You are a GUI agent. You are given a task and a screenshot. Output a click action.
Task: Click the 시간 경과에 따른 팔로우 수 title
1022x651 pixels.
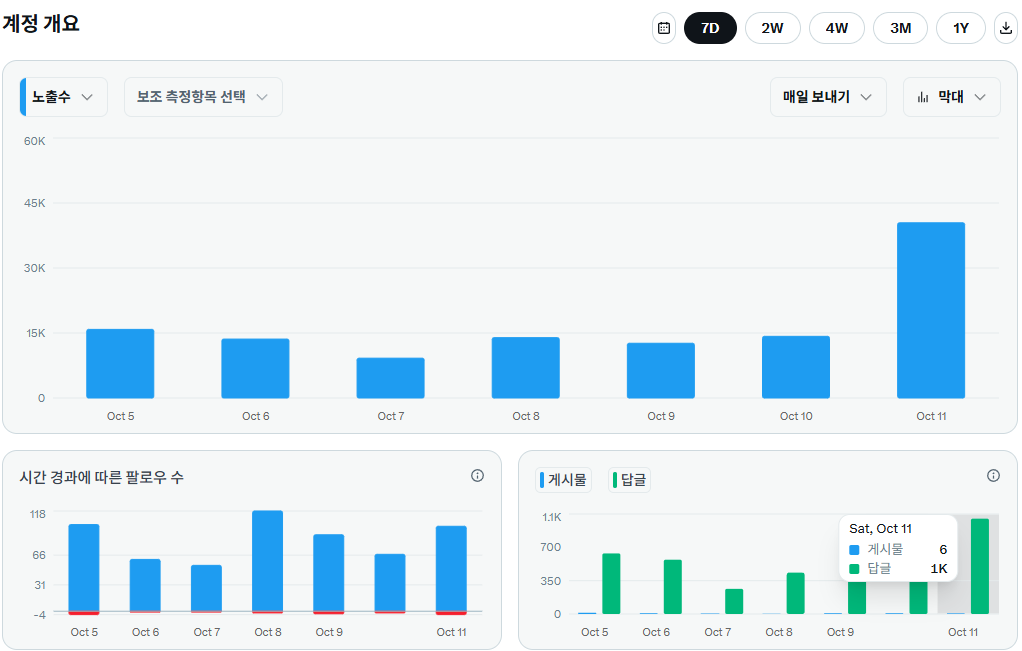(x=102, y=478)
